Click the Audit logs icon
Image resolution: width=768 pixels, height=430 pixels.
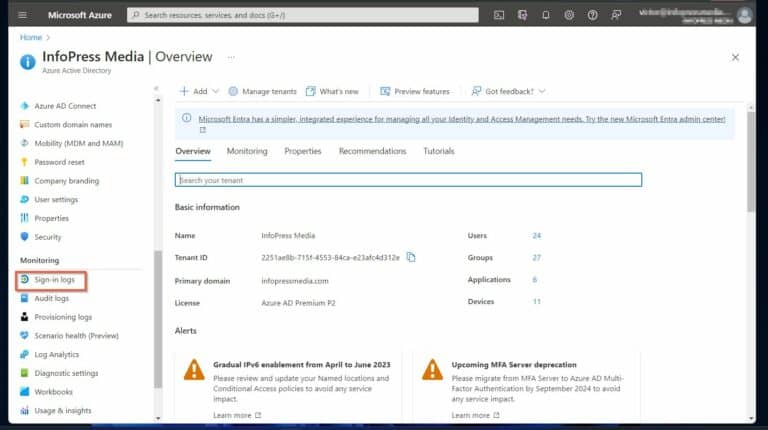pyautogui.click(x=24, y=298)
